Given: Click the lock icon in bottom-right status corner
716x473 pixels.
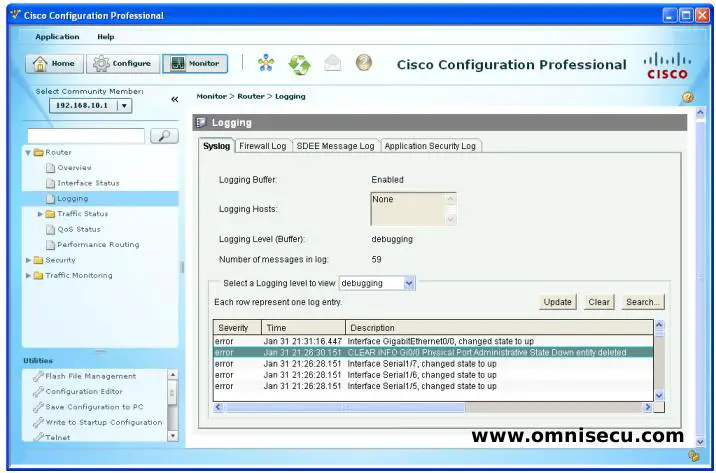Looking at the screenshot, I should [x=693, y=456].
